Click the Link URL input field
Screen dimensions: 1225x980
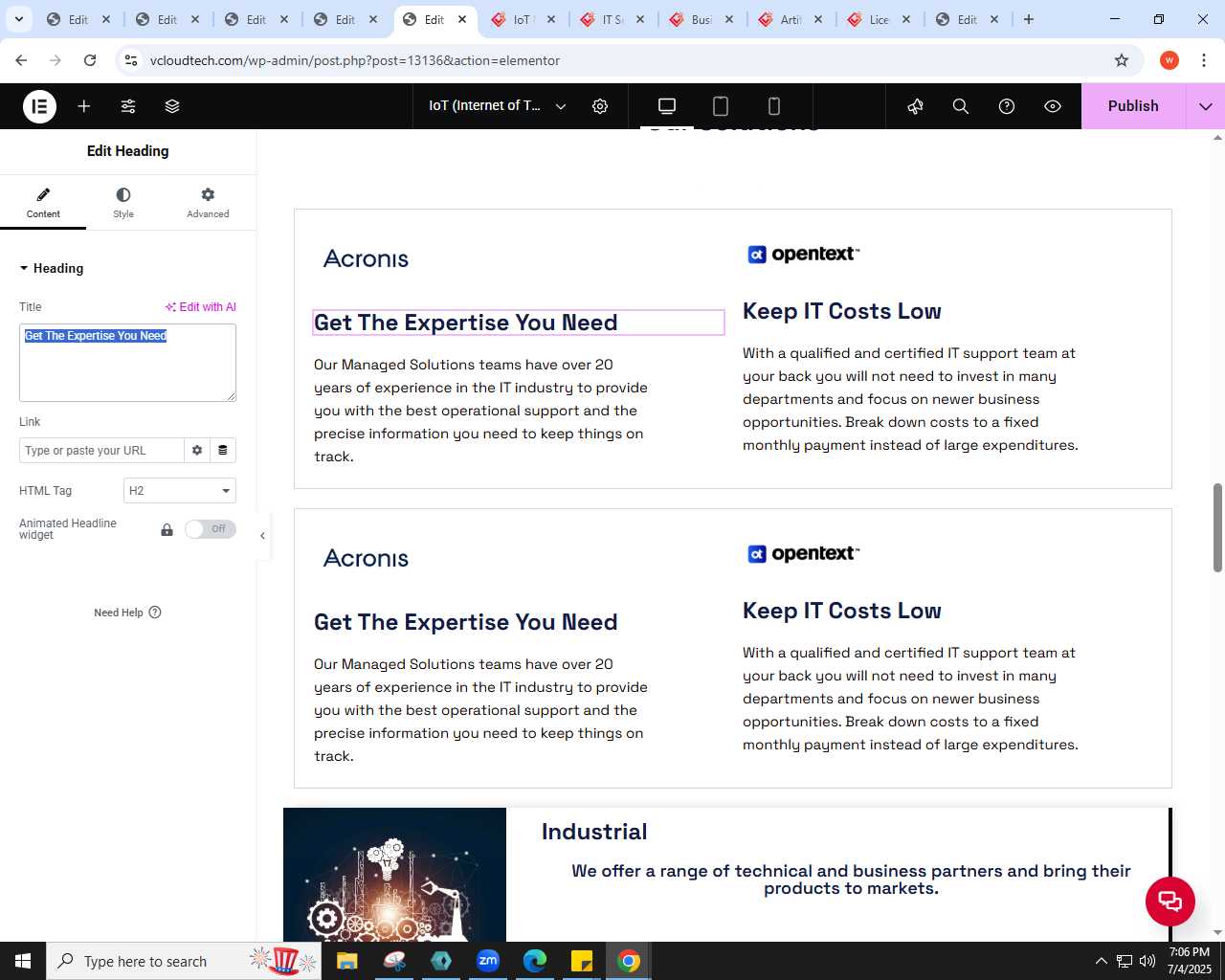pos(101,451)
